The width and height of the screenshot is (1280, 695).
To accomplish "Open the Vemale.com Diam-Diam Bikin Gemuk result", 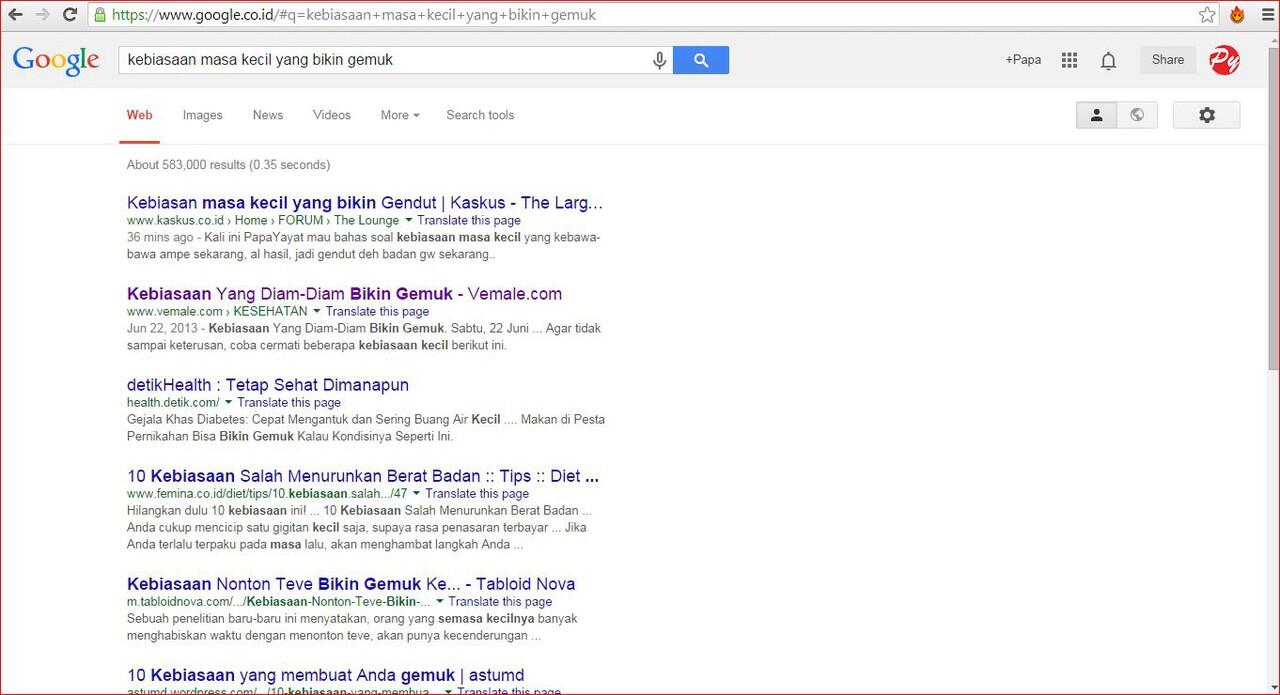I will (344, 294).
